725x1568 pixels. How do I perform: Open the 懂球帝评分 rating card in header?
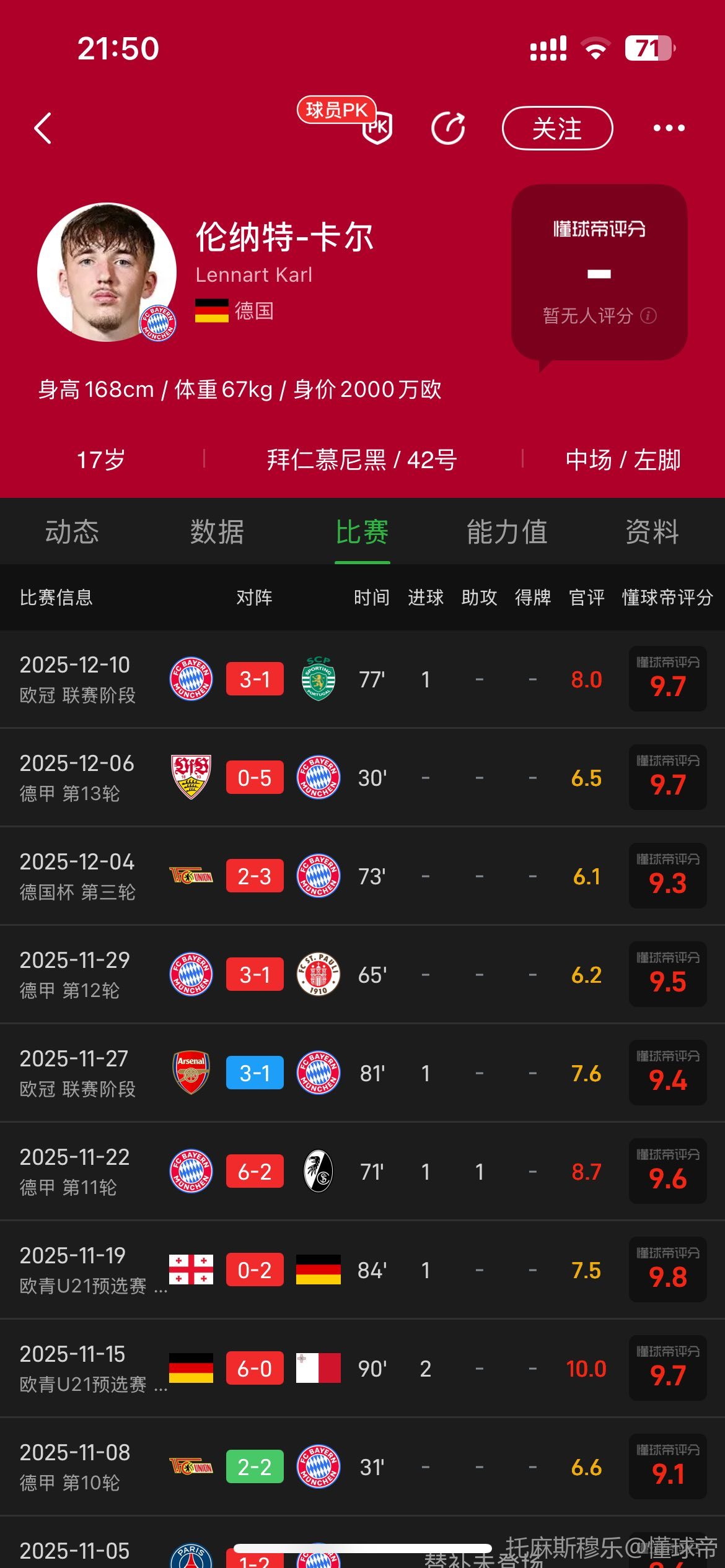tap(599, 272)
